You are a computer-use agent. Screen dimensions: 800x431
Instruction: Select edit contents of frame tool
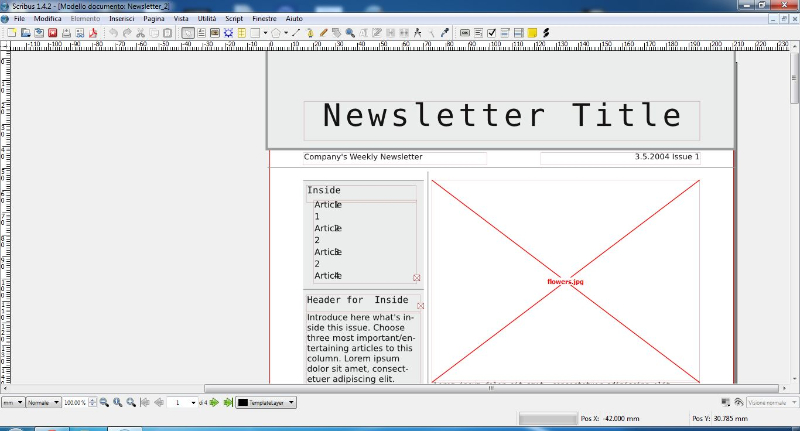pyautogui.click(x=363, y=33)
